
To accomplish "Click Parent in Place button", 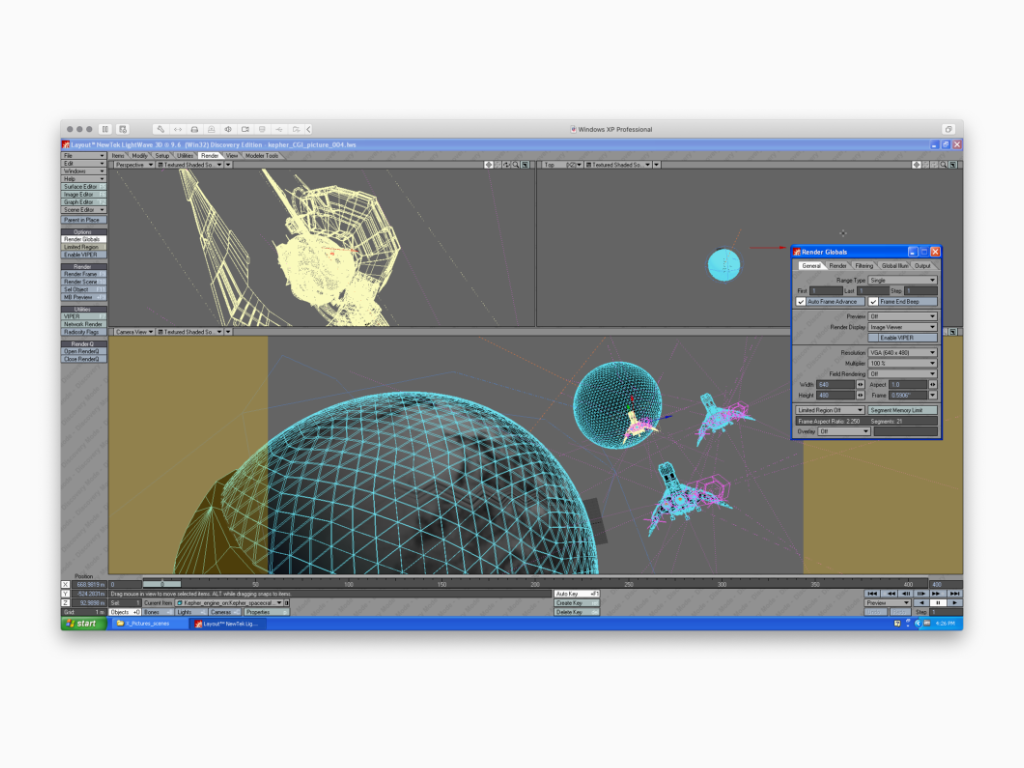I will 84,220.
